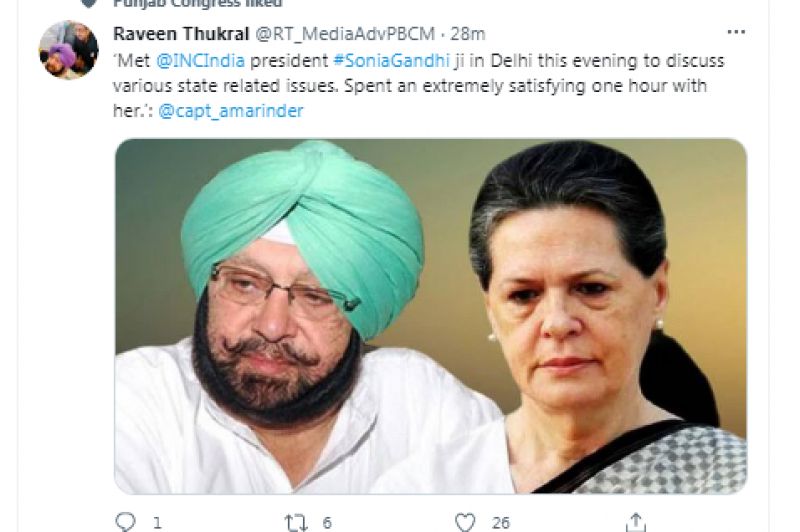Click the tweet text starting with 'Met'
This screenshot has width=800, height=532.
[418, 86]
